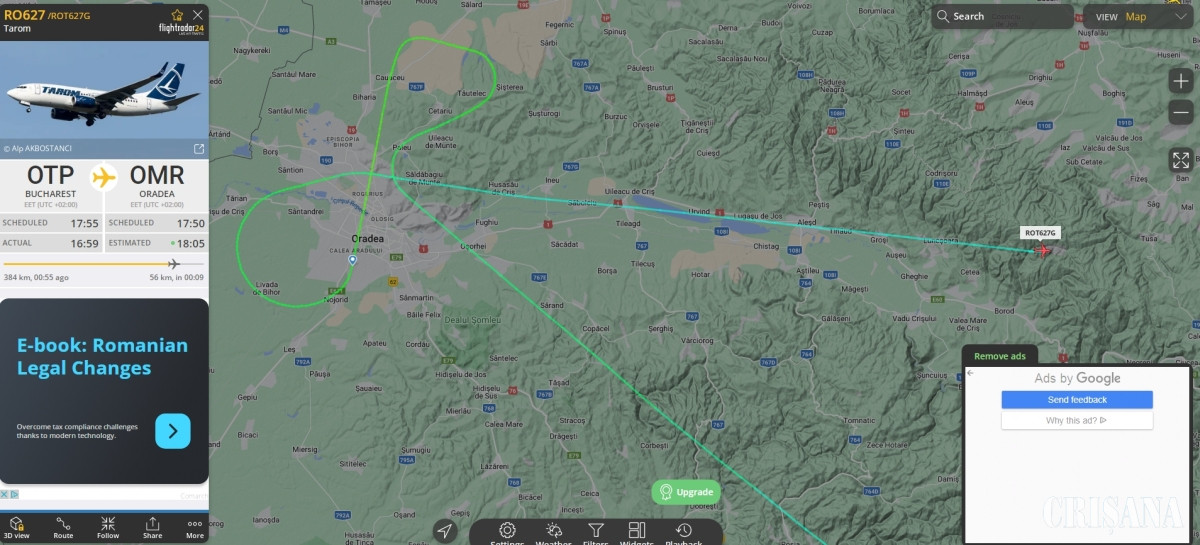Viewport: 1200px width, 545px height.
Task: Click the Search field
Action: coord(1003,16)
